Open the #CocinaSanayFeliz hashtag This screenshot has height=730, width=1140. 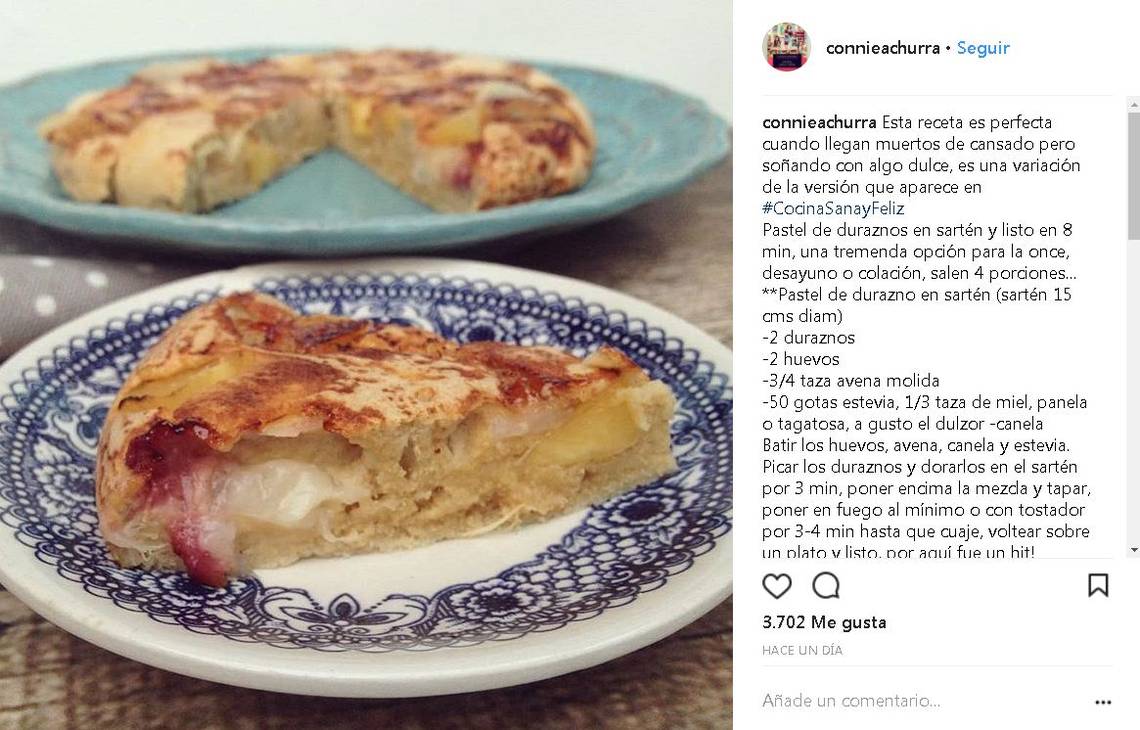point(833,209)
